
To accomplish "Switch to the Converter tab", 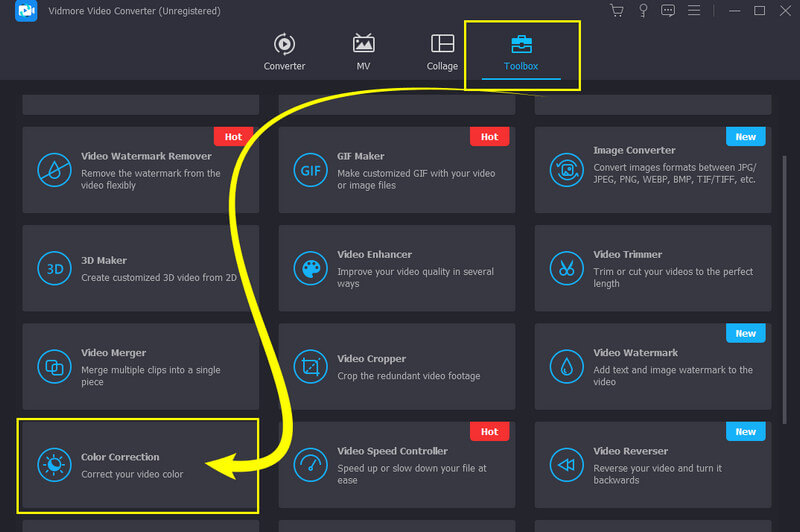I will (284, 52).
